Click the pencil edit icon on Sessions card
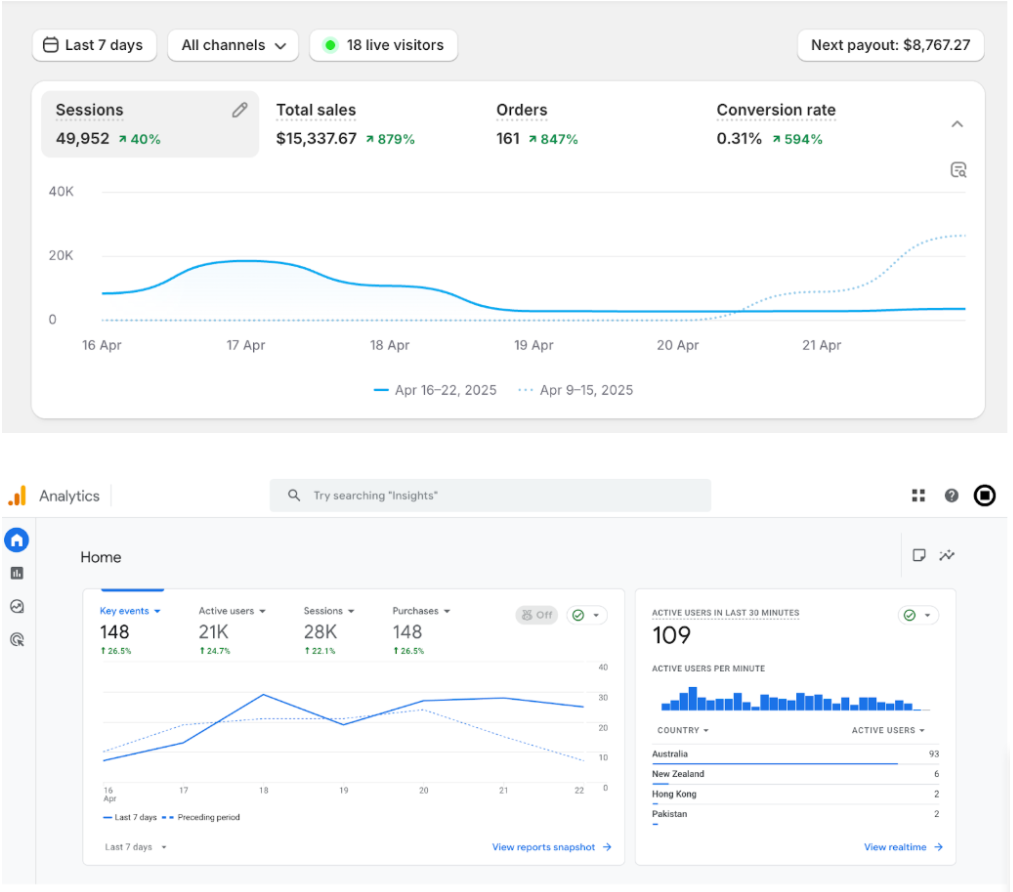1013x892 pixels. [x=239, y=110]
